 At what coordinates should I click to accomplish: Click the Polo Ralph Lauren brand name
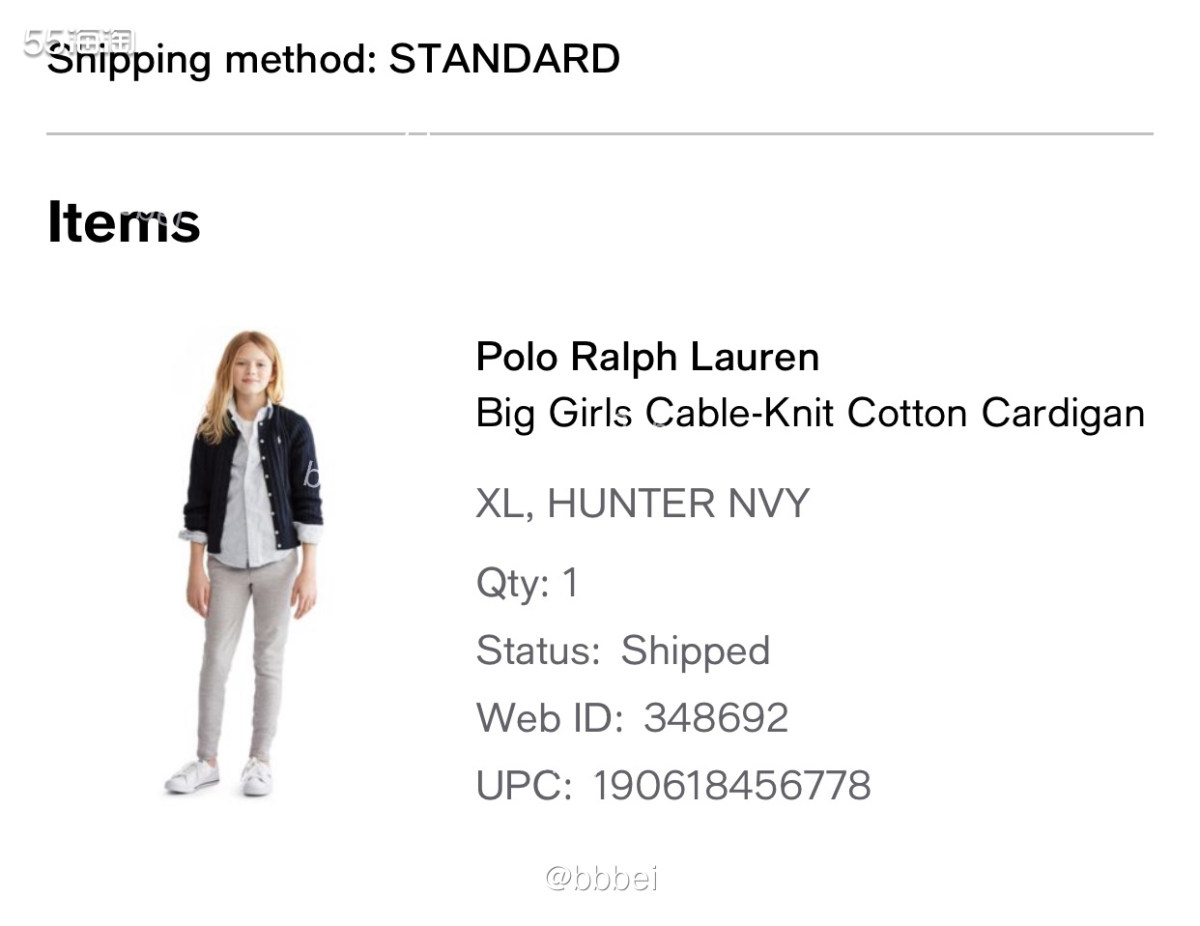tap(647, 357)
